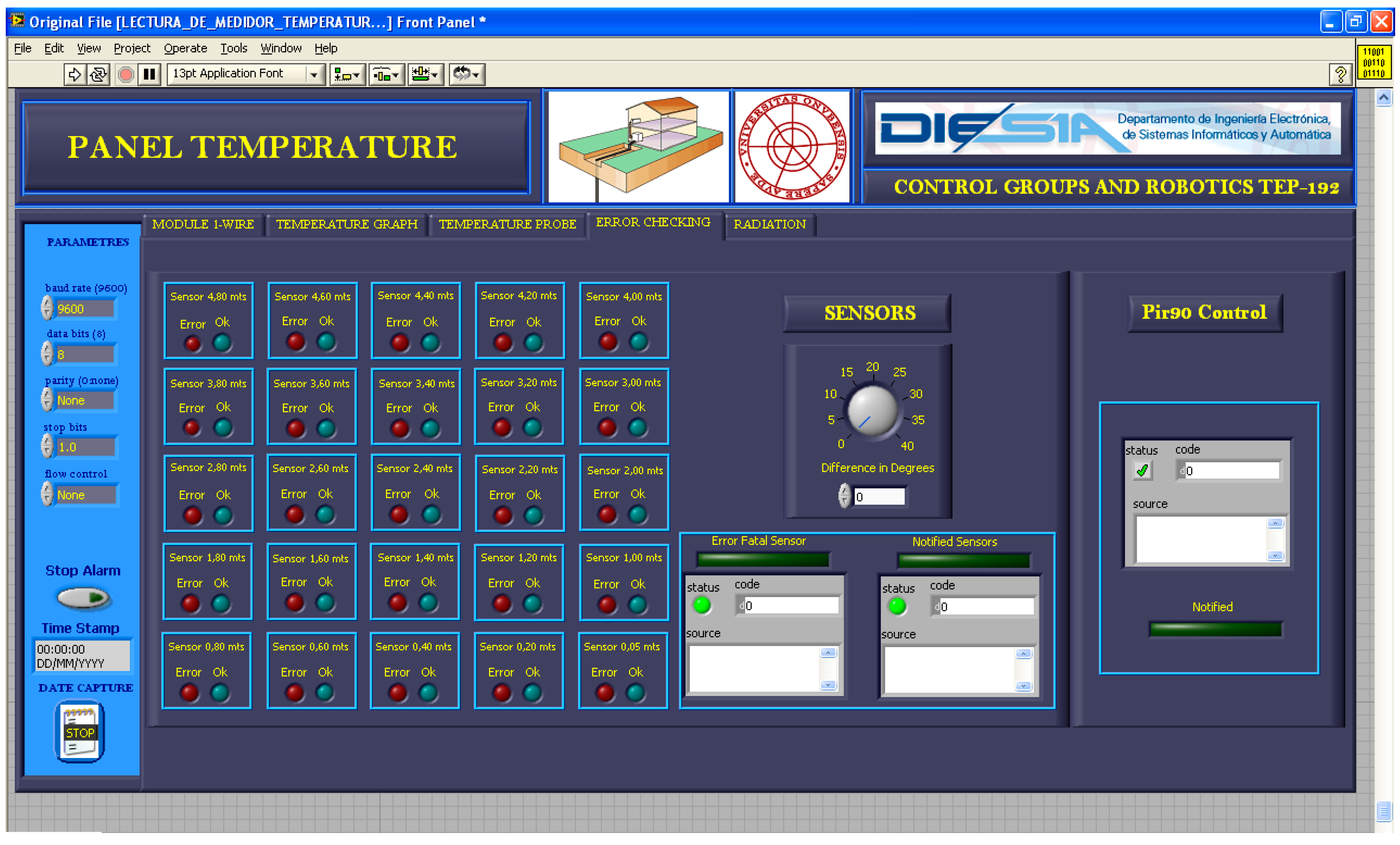
Task: Click the SENSORS knob dial
Action: [872, 410]
